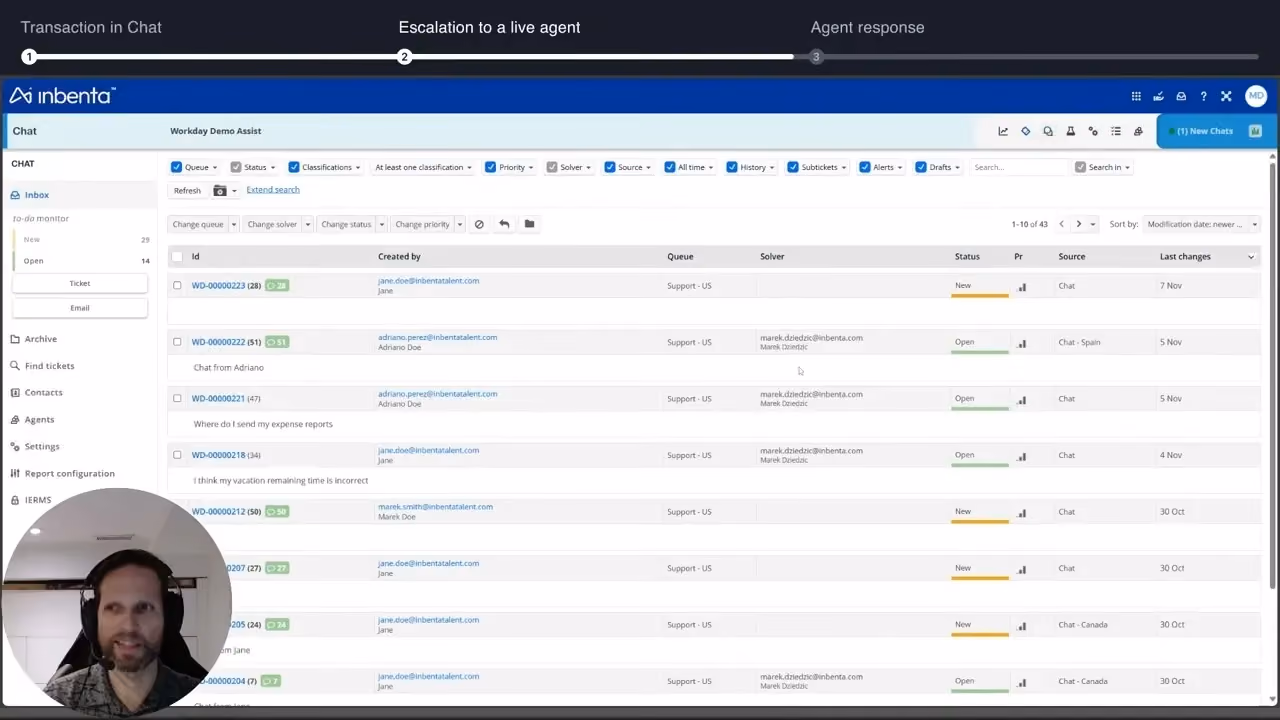This screenshot has width=1280, height=720.
Task: Toggle the Queue filter checkbox
Action: point(176,167)
